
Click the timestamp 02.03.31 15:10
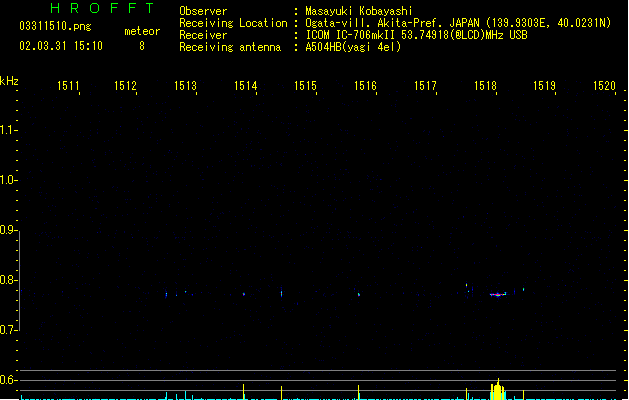click(61, 46)
